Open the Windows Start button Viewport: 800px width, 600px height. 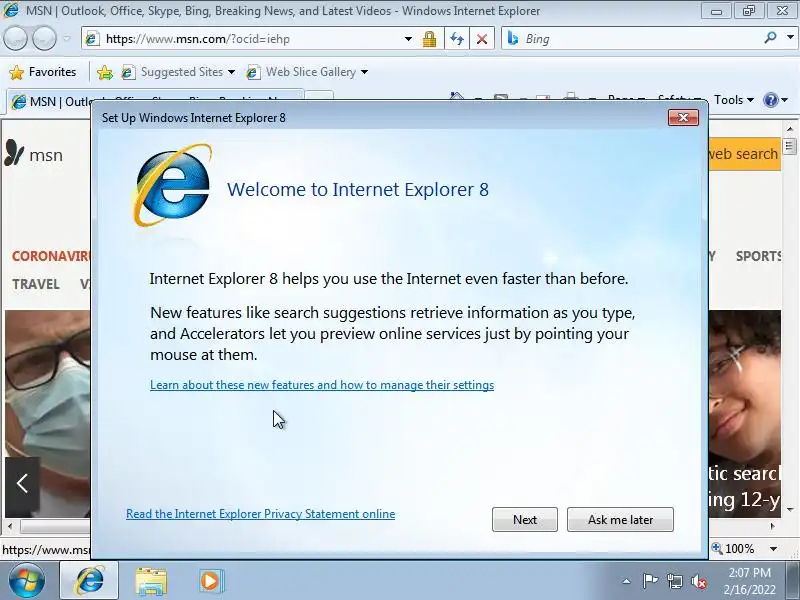(x=26, y=581)
